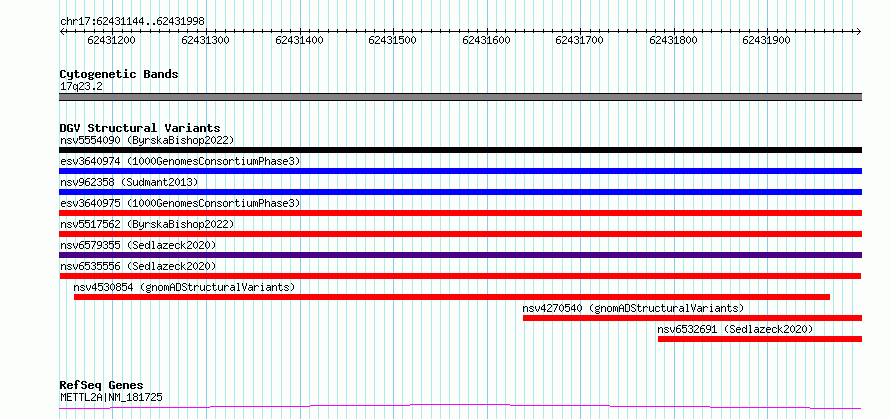Click the 17q23.2 band label
The width and height of the screenshot is (890, 419).
click(82, 87)
